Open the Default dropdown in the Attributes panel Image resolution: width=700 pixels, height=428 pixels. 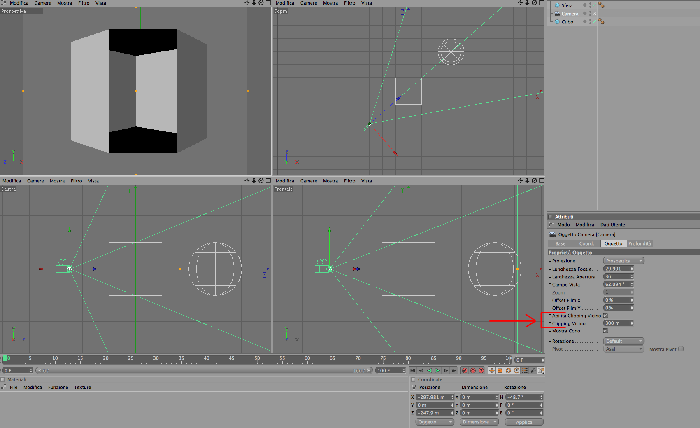click(x=623, y=341)
